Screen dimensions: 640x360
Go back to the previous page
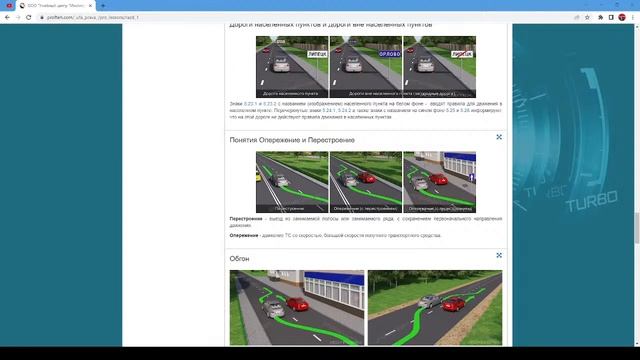[x=7, y=18]
